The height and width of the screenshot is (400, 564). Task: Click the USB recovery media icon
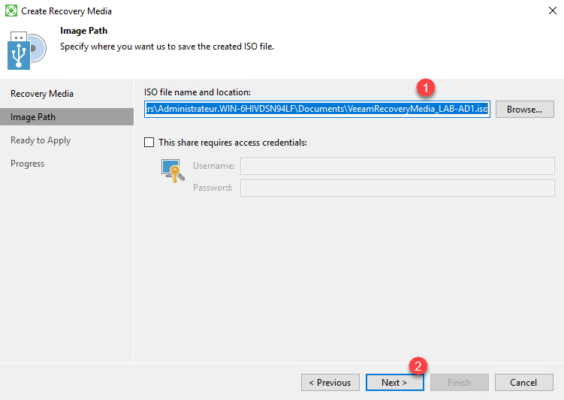[26, 51]
